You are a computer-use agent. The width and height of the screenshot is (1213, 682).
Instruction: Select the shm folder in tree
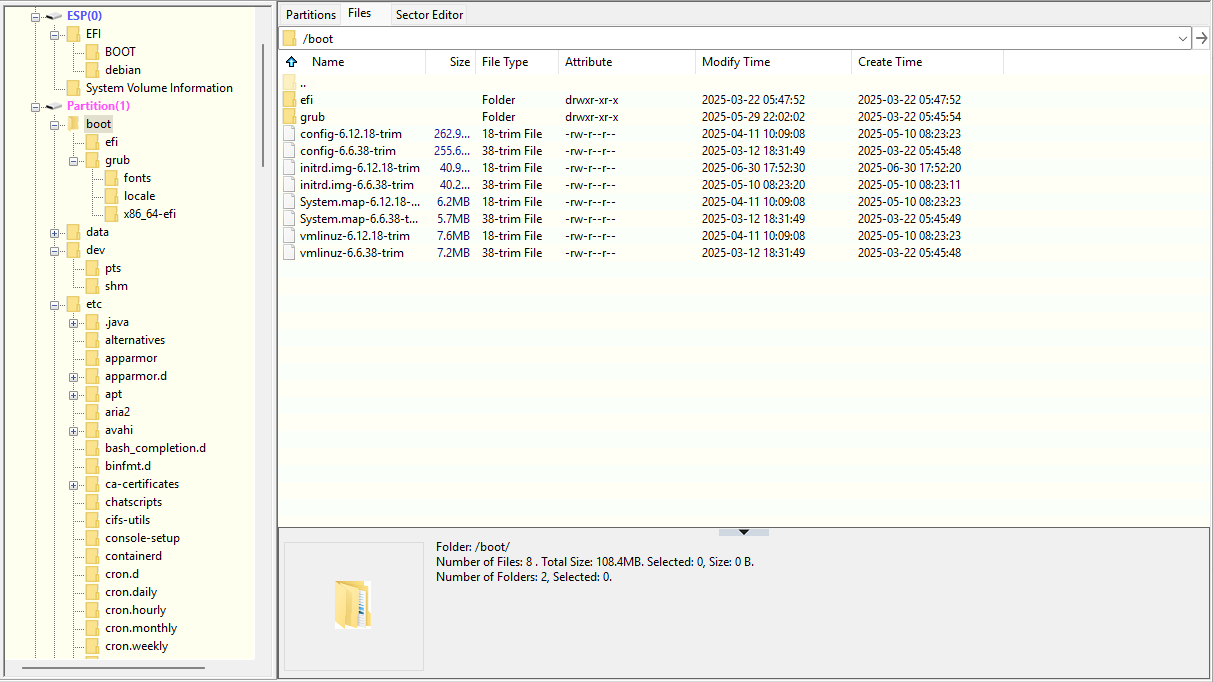click(116, 286)
